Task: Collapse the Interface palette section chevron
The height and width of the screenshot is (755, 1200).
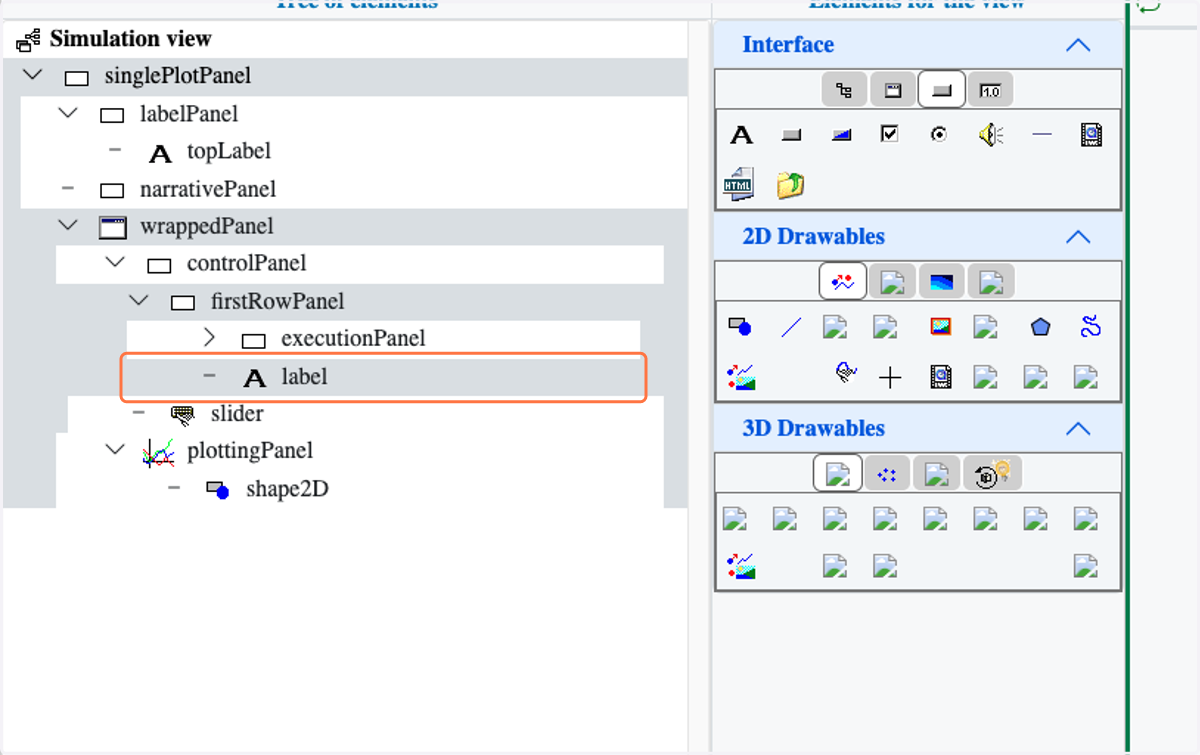Action: click(1077, 45)
